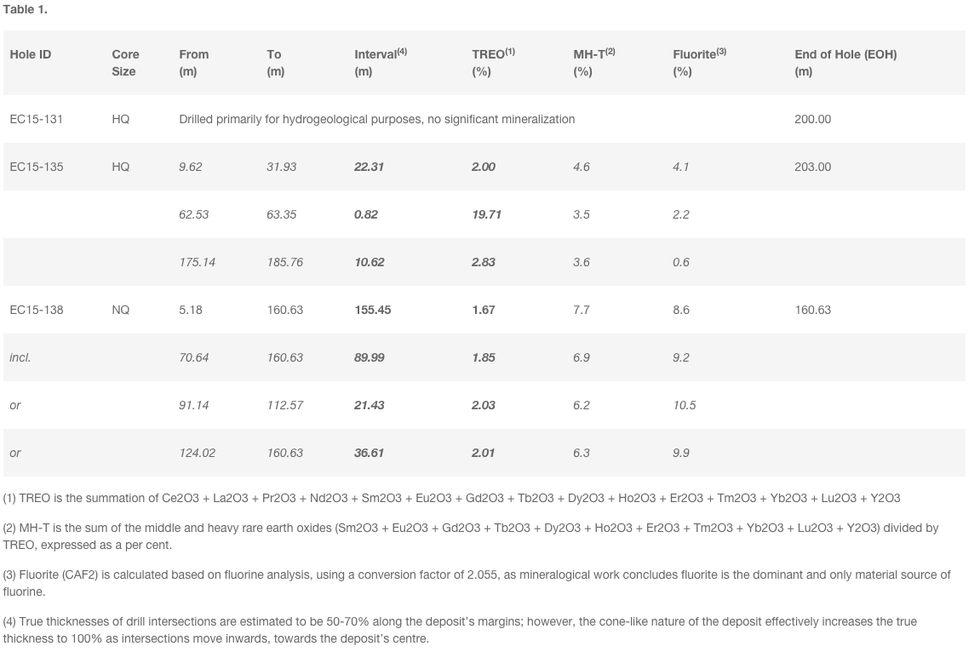Screen dimensions: 980x650
Task: Select the TREO (%) column header
Action: [493, 63]
